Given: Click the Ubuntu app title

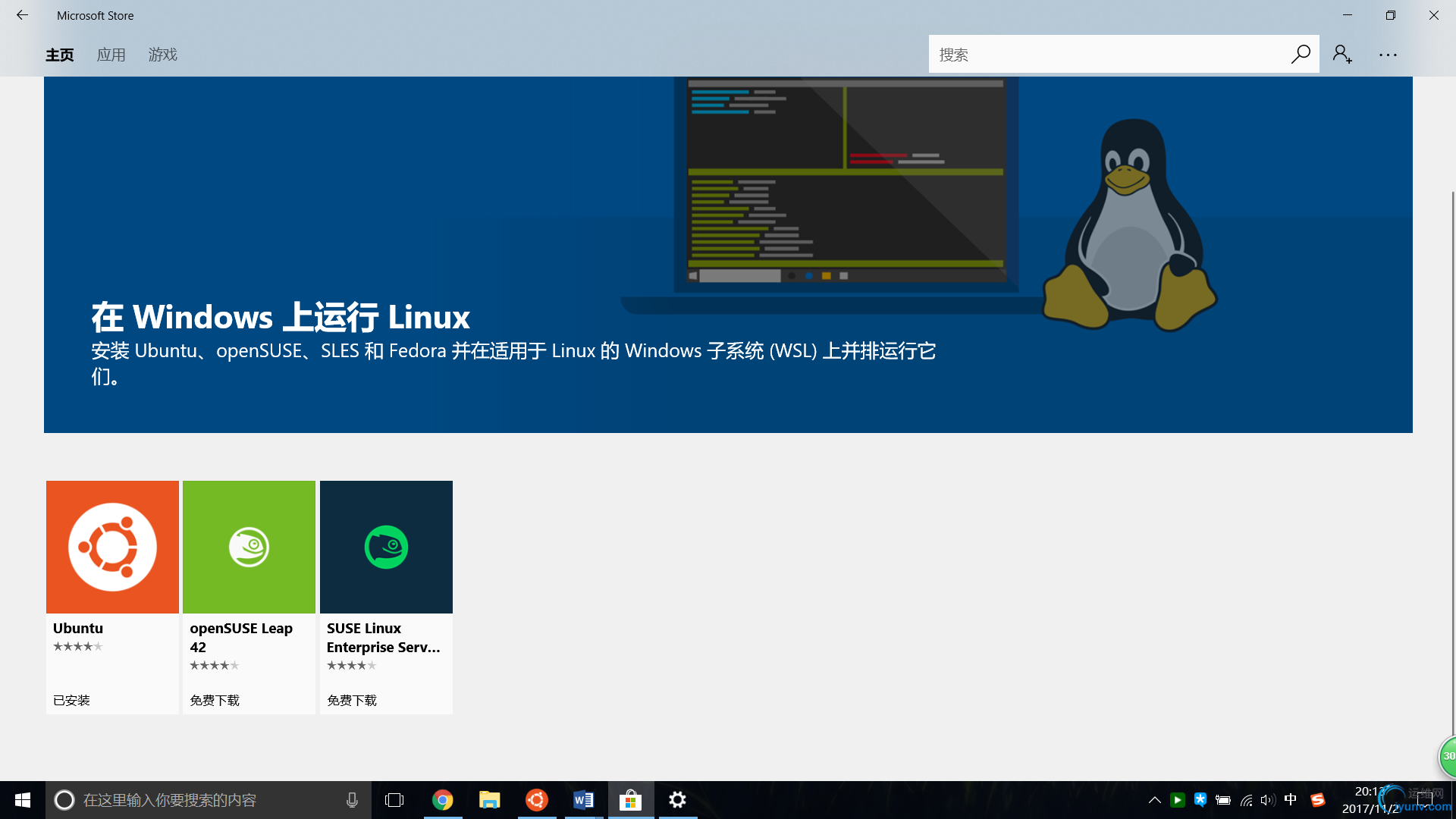Looking at the screenshot, I should tap(78, 628).
